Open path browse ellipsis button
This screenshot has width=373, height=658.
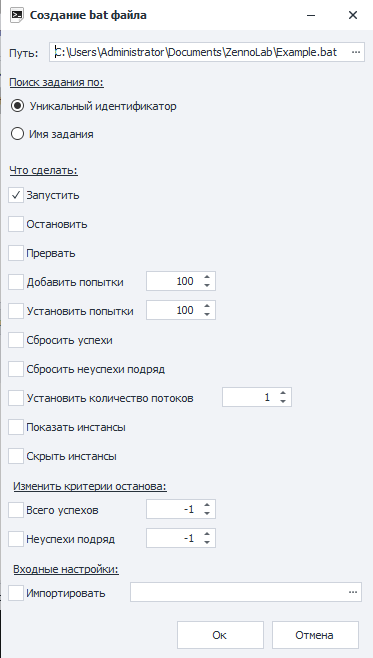355,52
